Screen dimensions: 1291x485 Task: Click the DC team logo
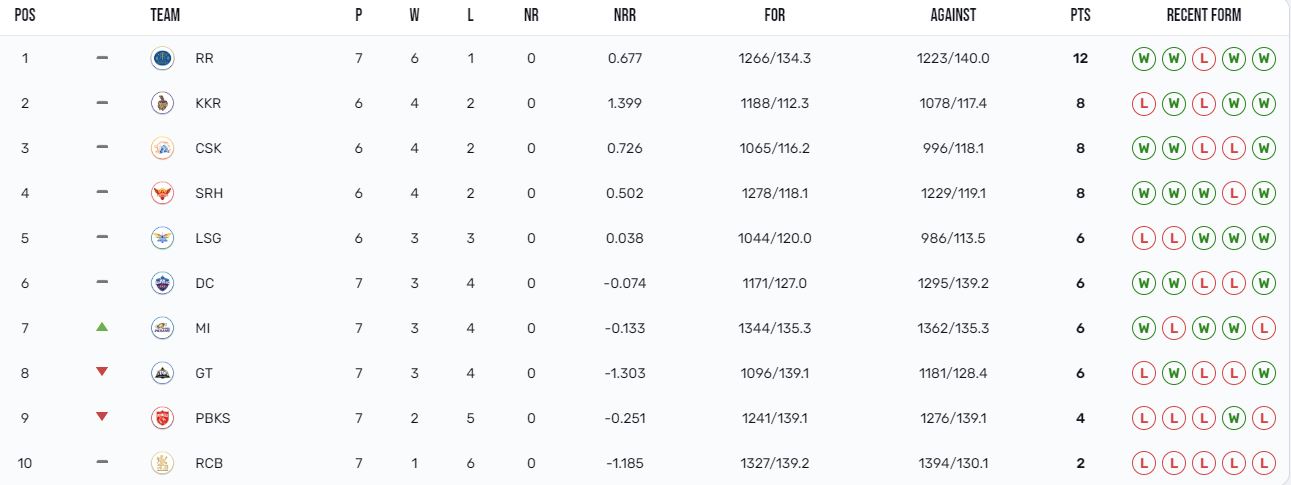[x=161, y=283]
